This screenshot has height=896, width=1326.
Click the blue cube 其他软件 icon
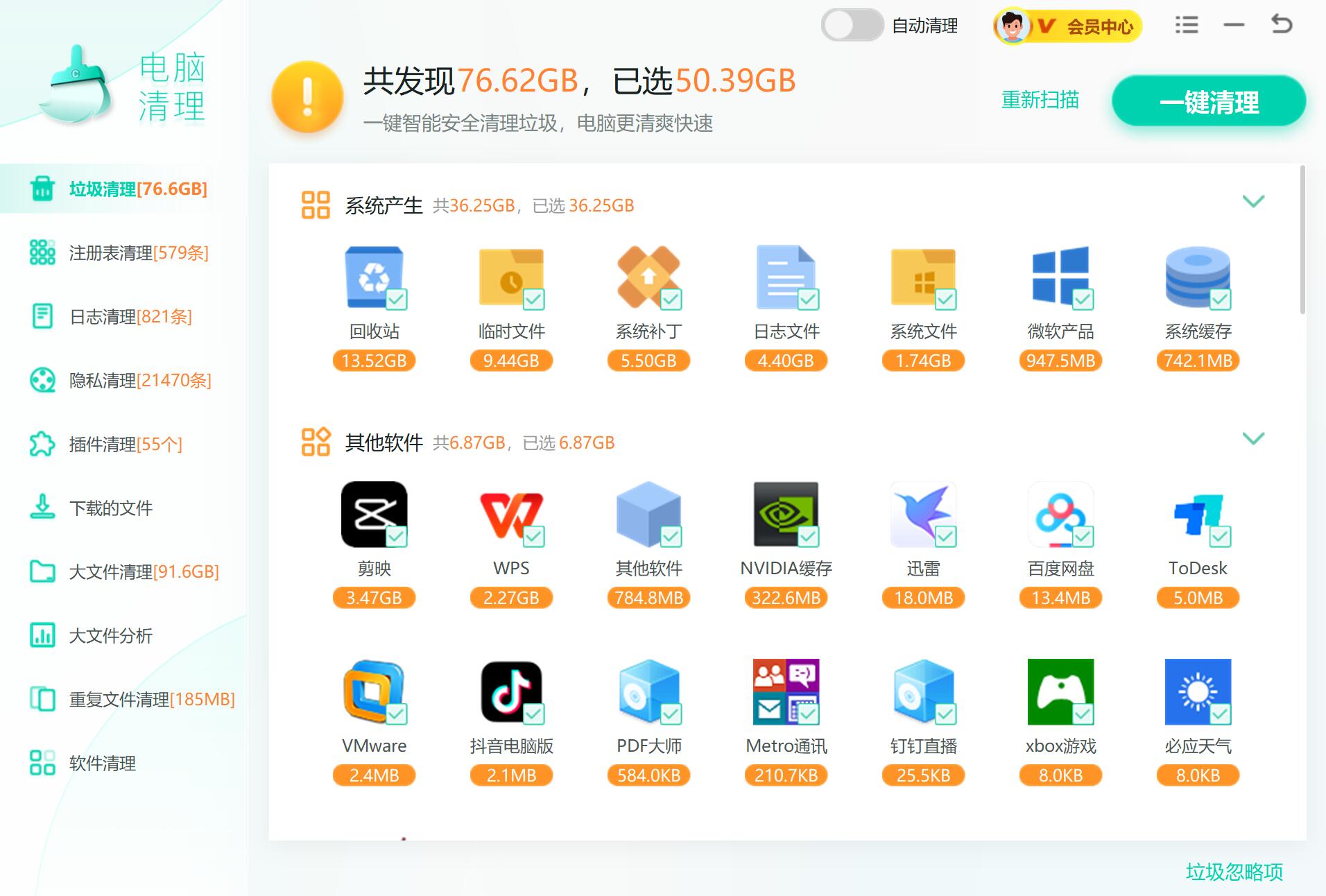coord(648,514)
